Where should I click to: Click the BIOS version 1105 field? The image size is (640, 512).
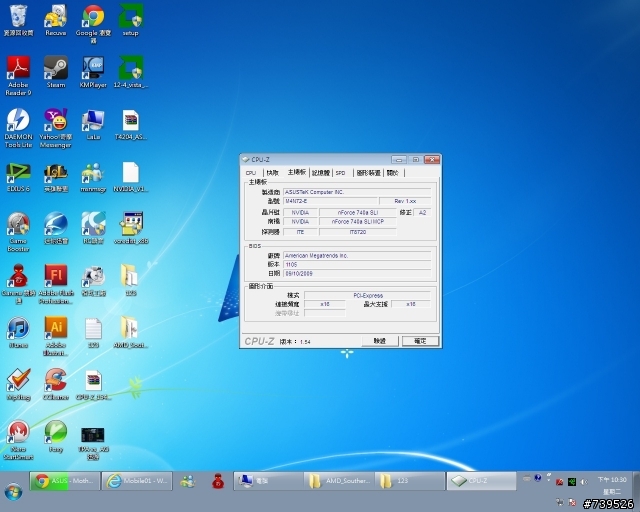coord(357,265)
